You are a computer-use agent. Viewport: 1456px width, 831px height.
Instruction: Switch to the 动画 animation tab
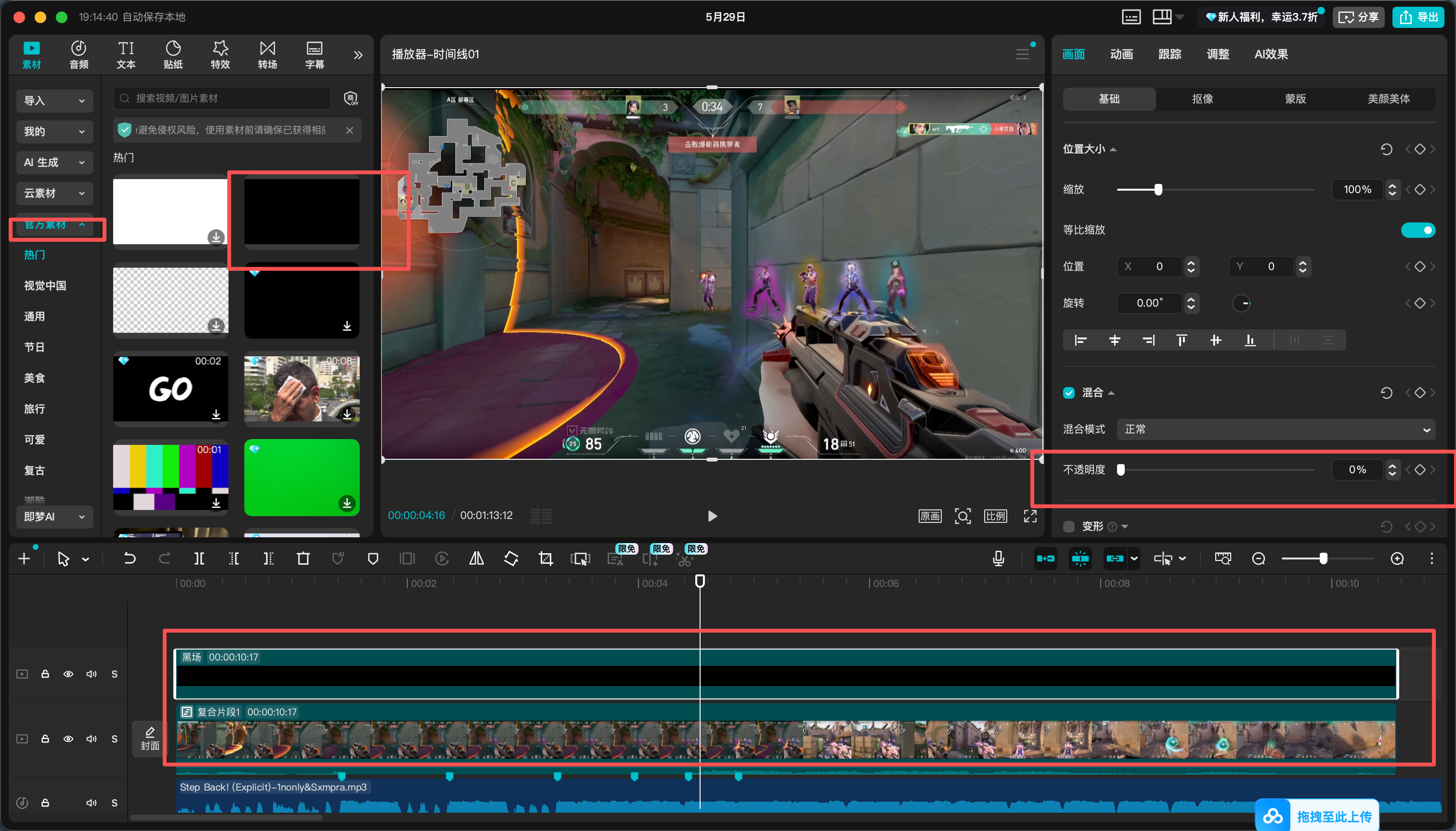[x=1121, y=54]
